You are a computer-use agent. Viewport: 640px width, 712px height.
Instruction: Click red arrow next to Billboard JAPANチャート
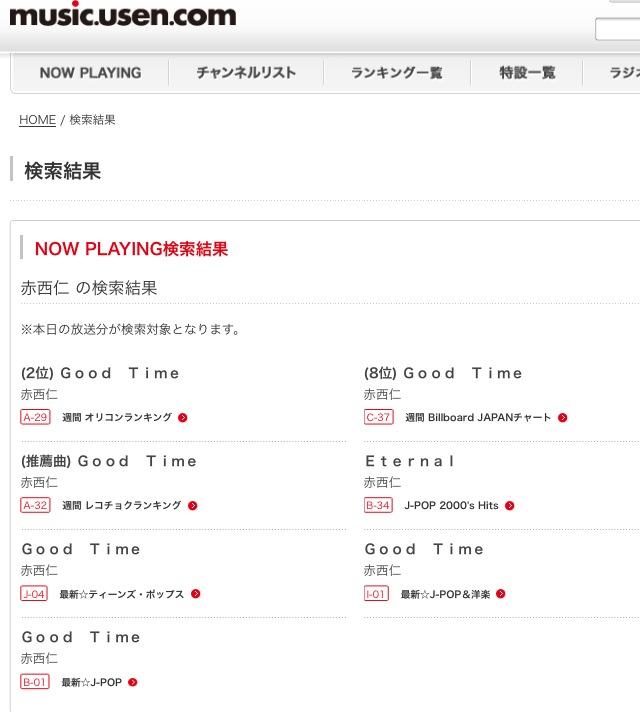[562, 418]
